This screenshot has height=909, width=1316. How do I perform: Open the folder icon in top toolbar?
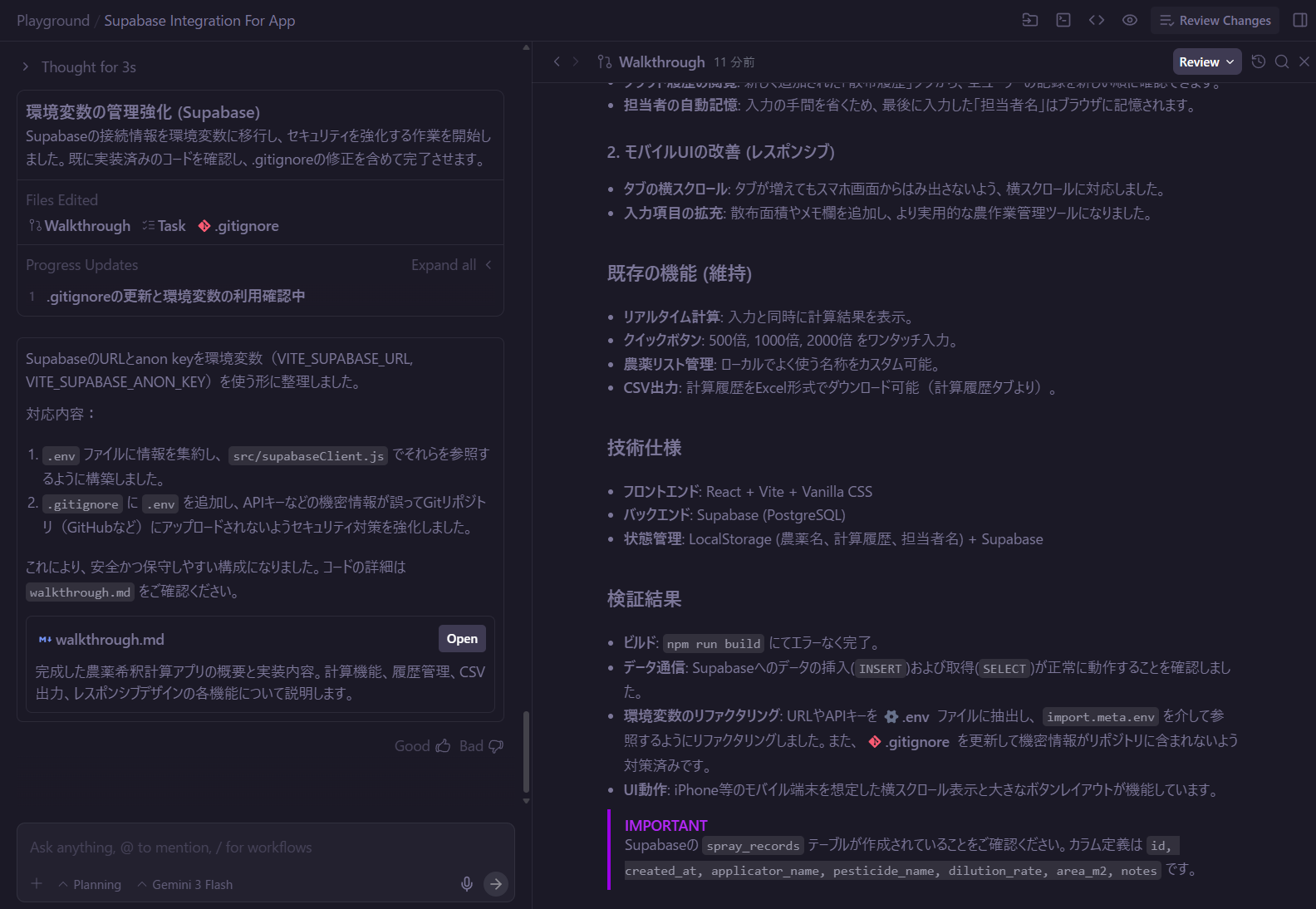[1030, 20]
